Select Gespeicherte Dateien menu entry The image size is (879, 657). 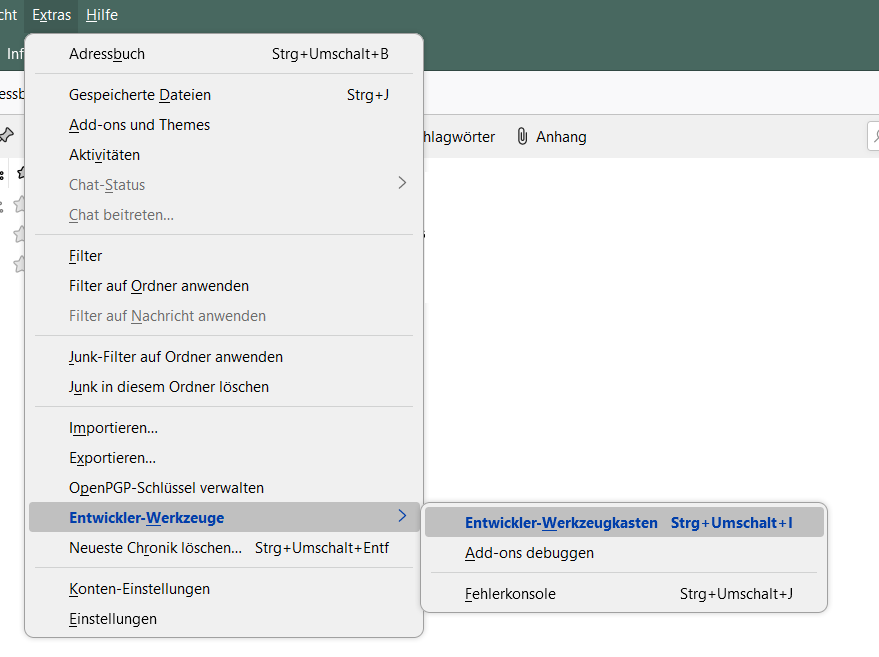[140, 95]
